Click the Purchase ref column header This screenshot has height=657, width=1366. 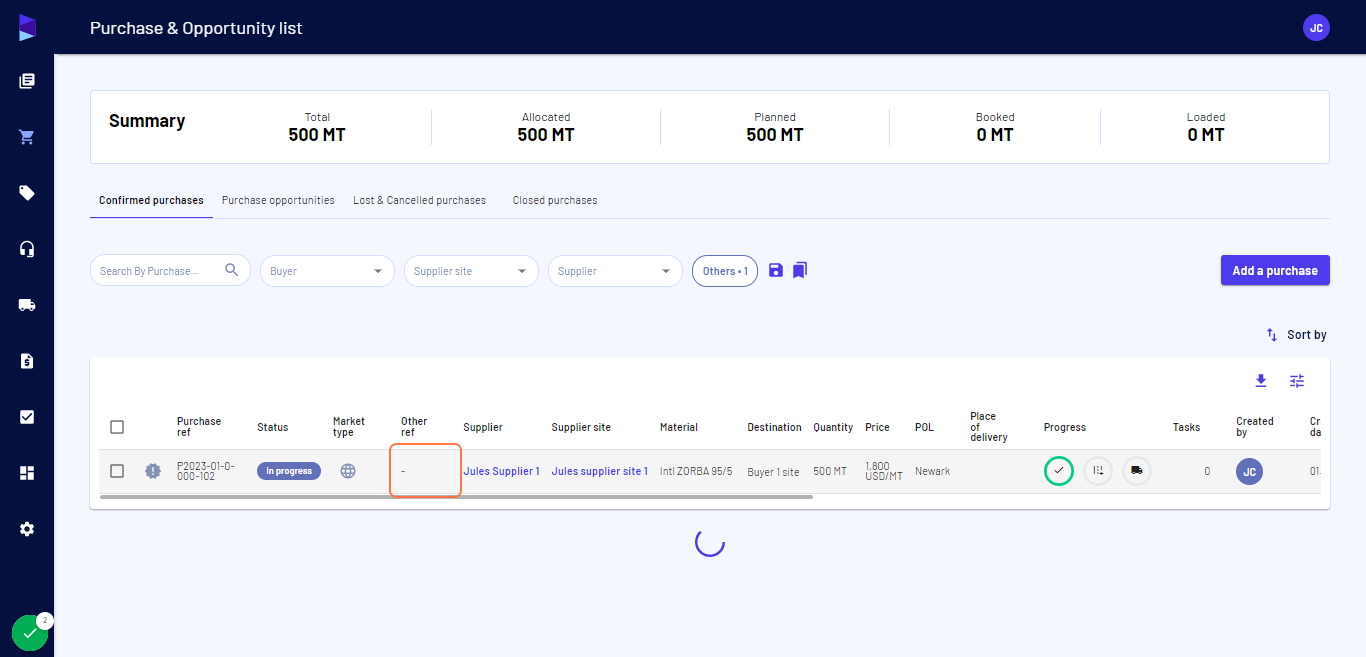[x=199, y=427]
